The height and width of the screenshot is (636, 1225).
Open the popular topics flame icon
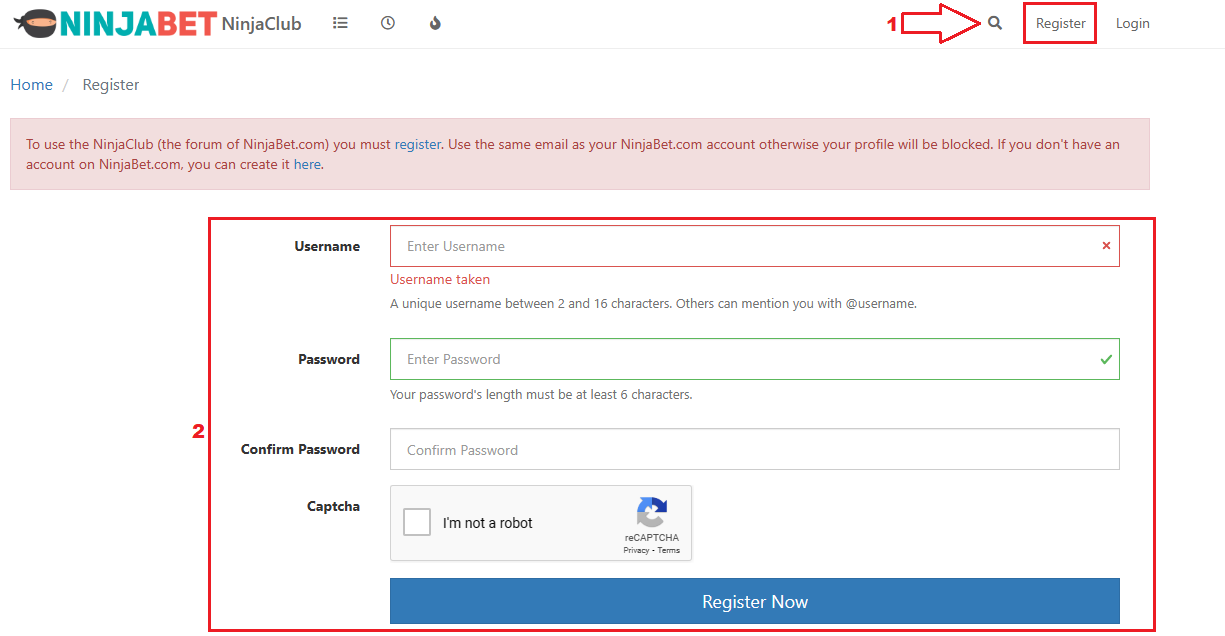point(435,23)
